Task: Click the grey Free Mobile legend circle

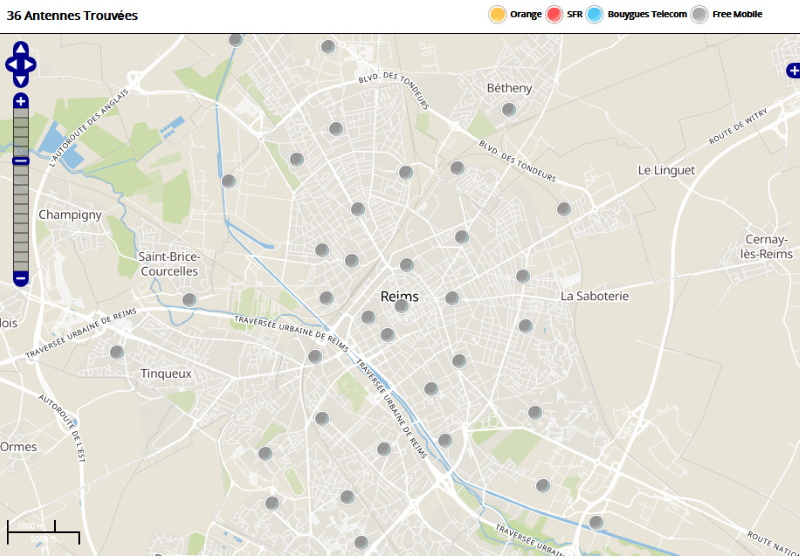Action: tap(700, 14)
